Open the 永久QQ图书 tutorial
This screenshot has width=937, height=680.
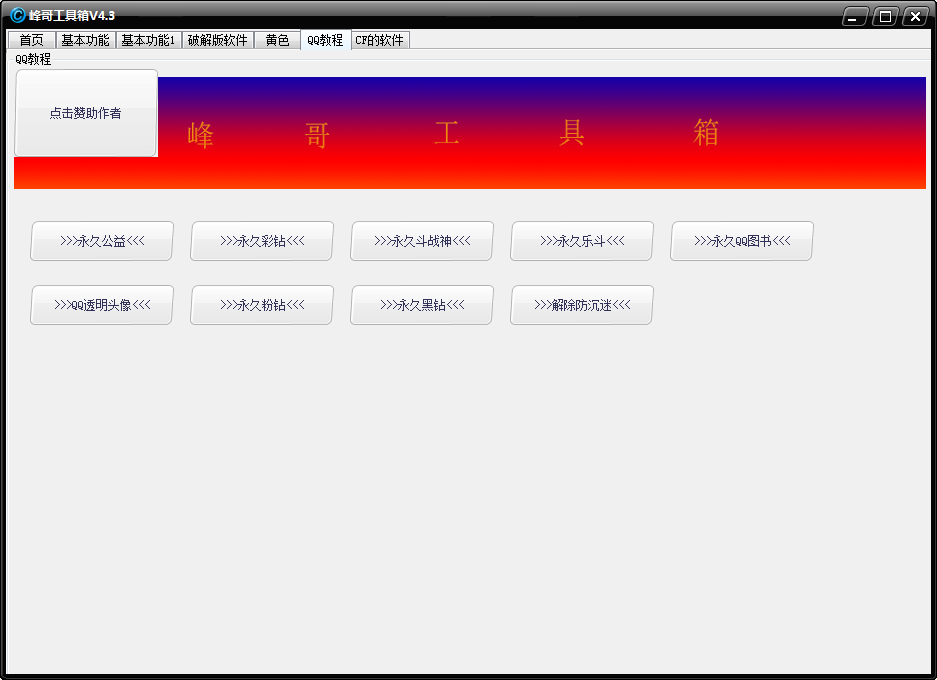point(742,241)
